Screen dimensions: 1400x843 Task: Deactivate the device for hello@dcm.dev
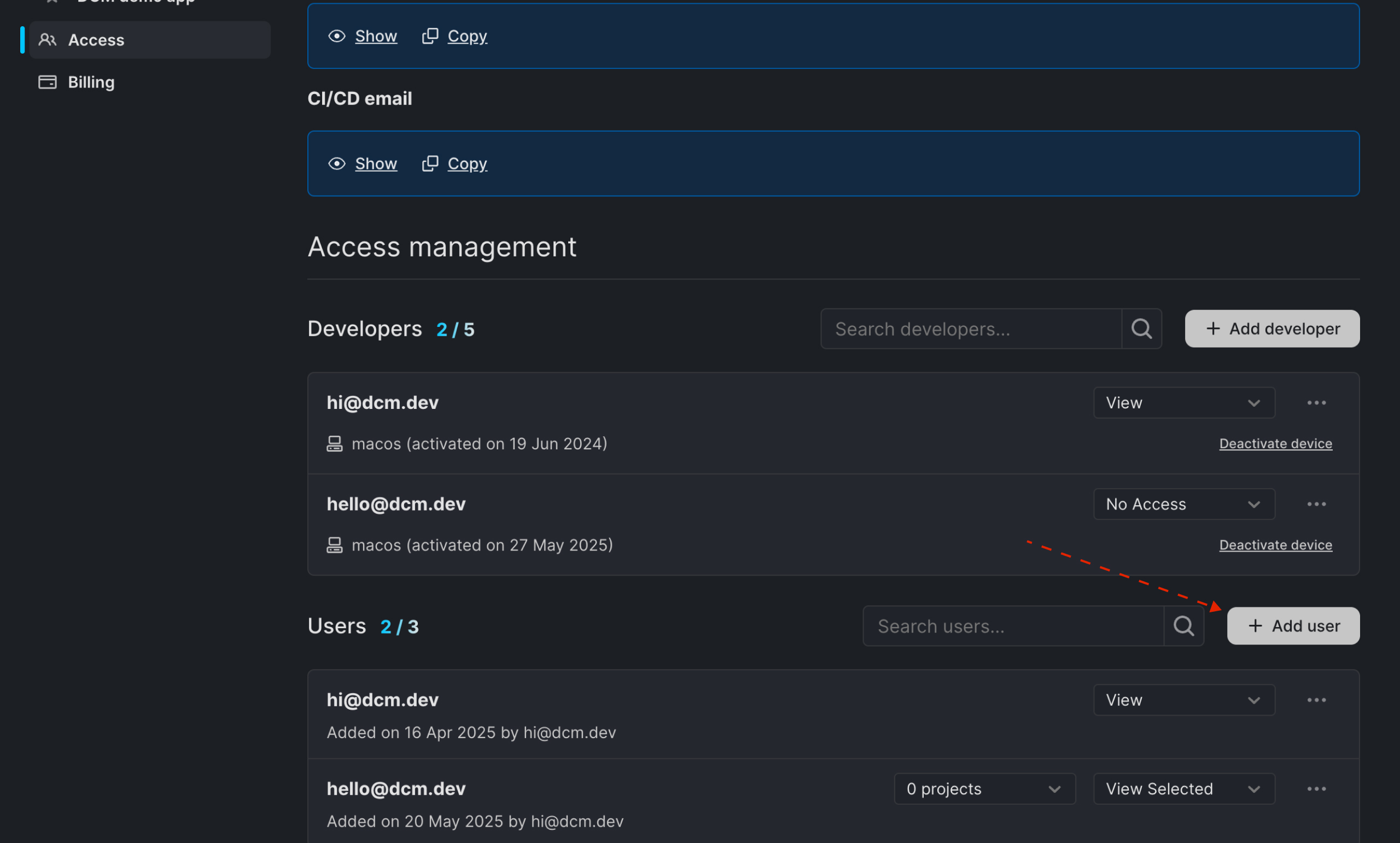pyautogui.click(x=1275, y=545)
